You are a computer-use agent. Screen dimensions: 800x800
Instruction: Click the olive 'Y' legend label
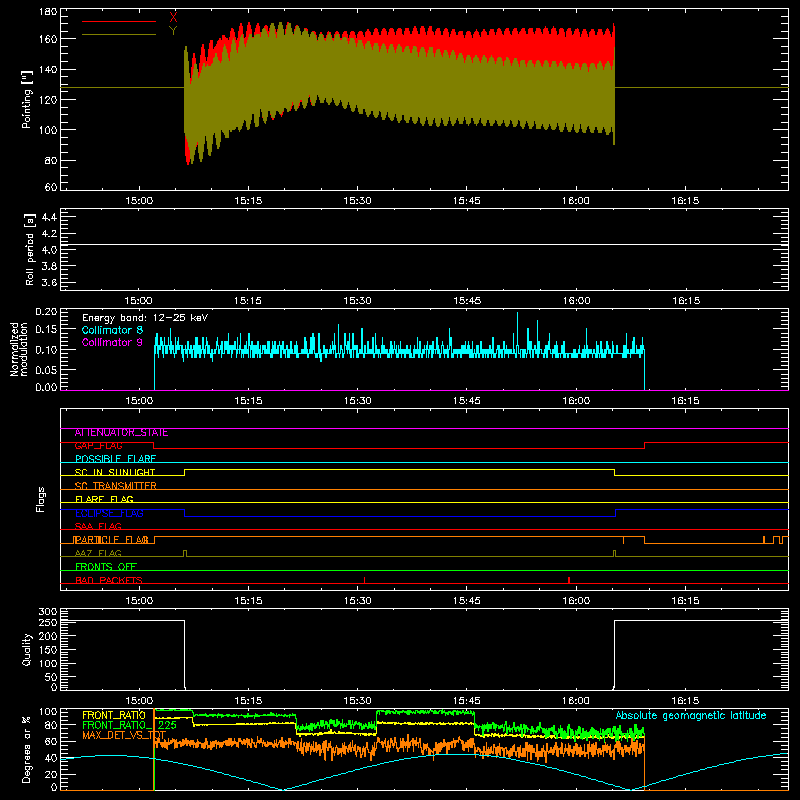pos(173,31)
